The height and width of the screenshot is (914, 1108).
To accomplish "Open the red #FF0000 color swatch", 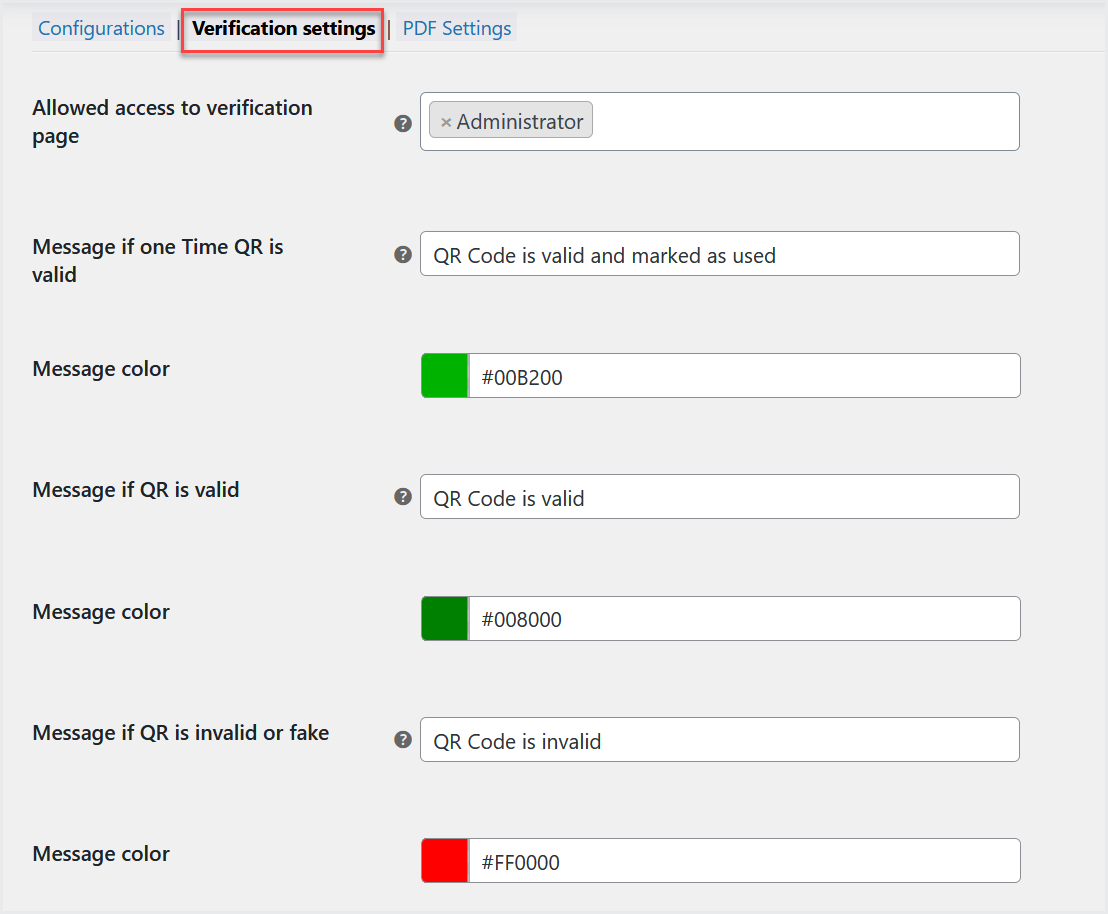I will 444,860.
